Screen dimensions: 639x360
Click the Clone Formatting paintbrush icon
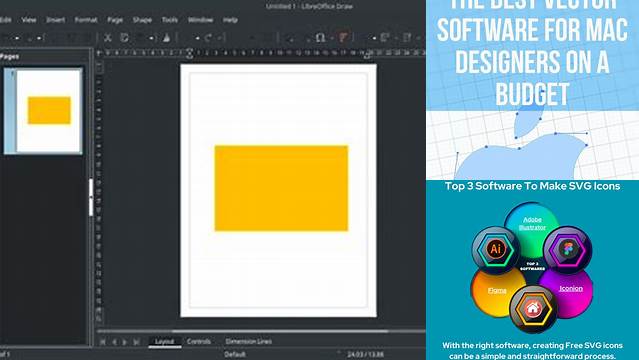pyautogui.click(x=166, y=38)
